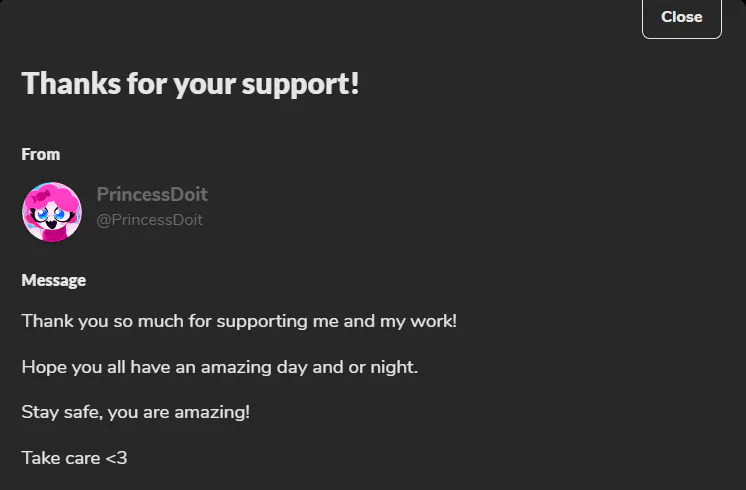Click the 'Hope you all have' message line
Viewport: 746px width, 490px height.
[x=220, y=367]
